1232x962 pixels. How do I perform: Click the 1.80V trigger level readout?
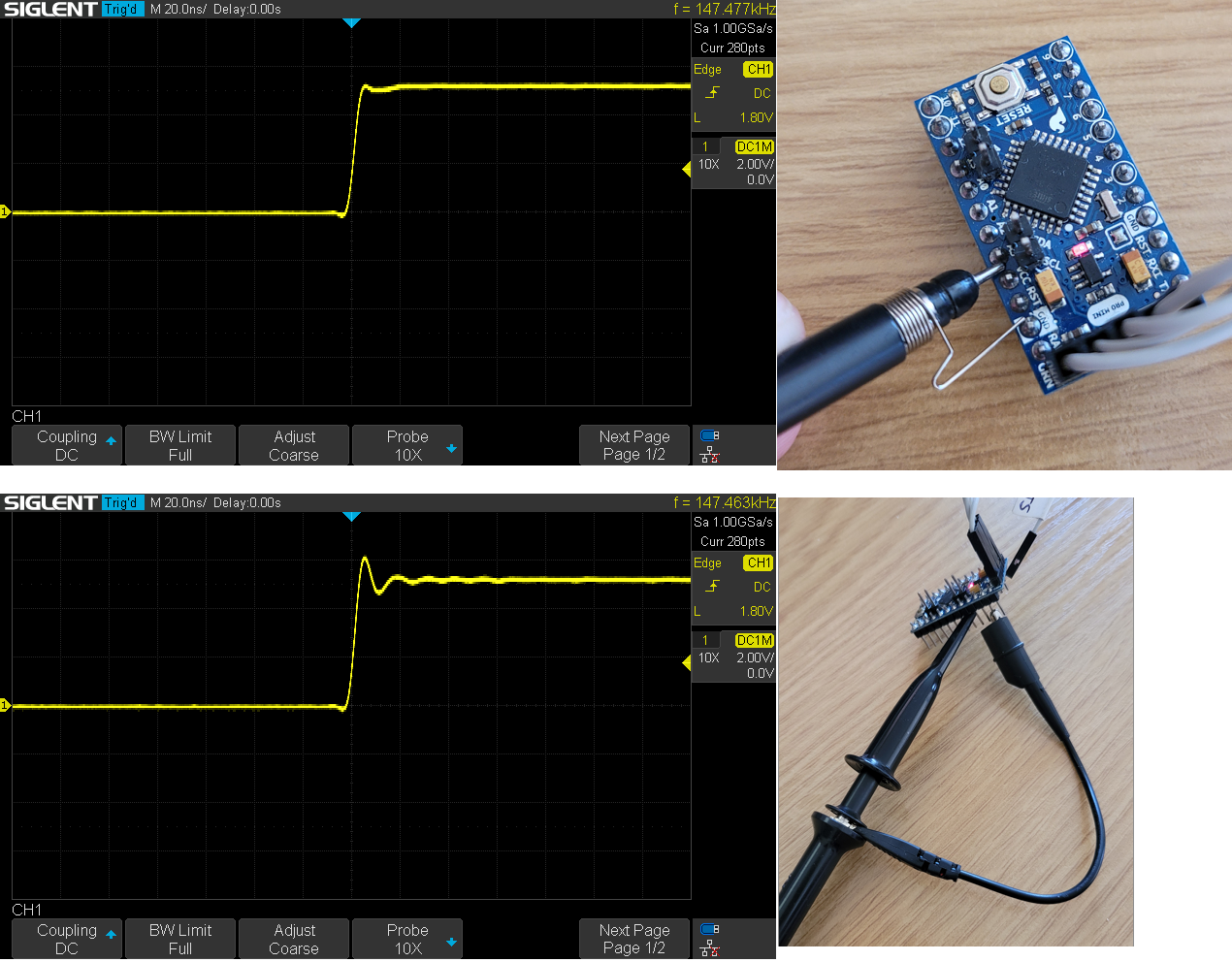[756, 116]
